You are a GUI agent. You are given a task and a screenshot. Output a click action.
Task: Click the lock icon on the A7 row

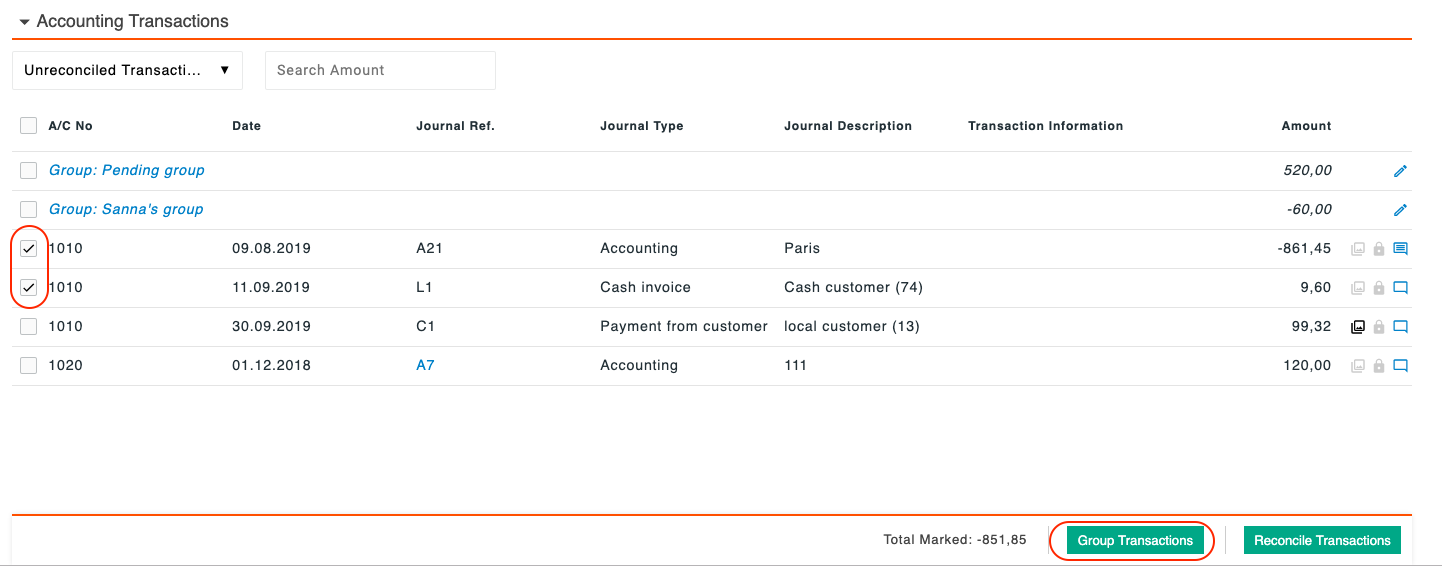pos(1379,366)
